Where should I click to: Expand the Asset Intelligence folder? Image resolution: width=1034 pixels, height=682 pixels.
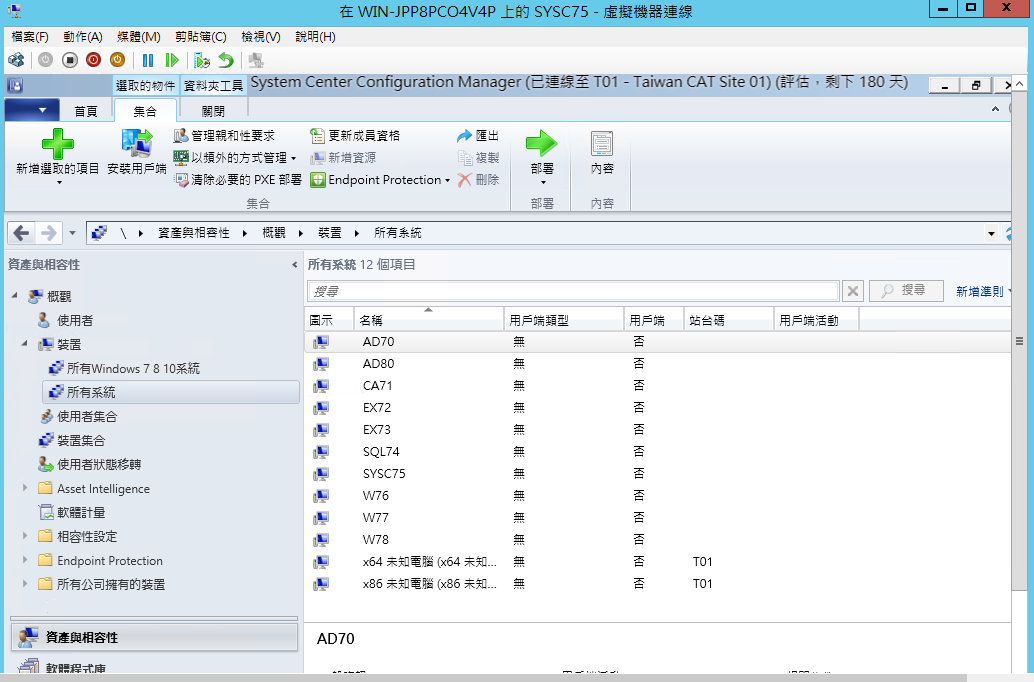25,488
